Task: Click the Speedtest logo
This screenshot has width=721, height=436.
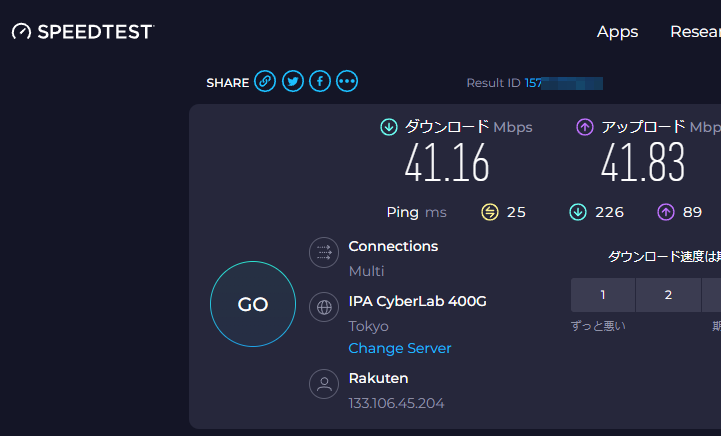Action: (83, 32)
